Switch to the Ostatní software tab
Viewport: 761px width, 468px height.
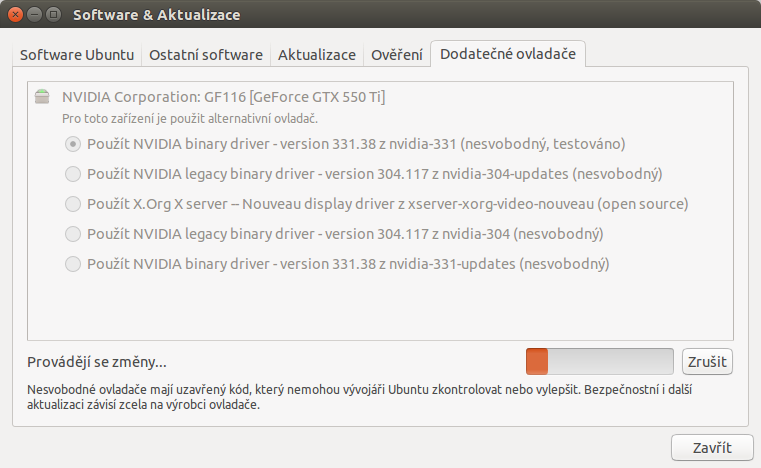[x=206, y=55]
